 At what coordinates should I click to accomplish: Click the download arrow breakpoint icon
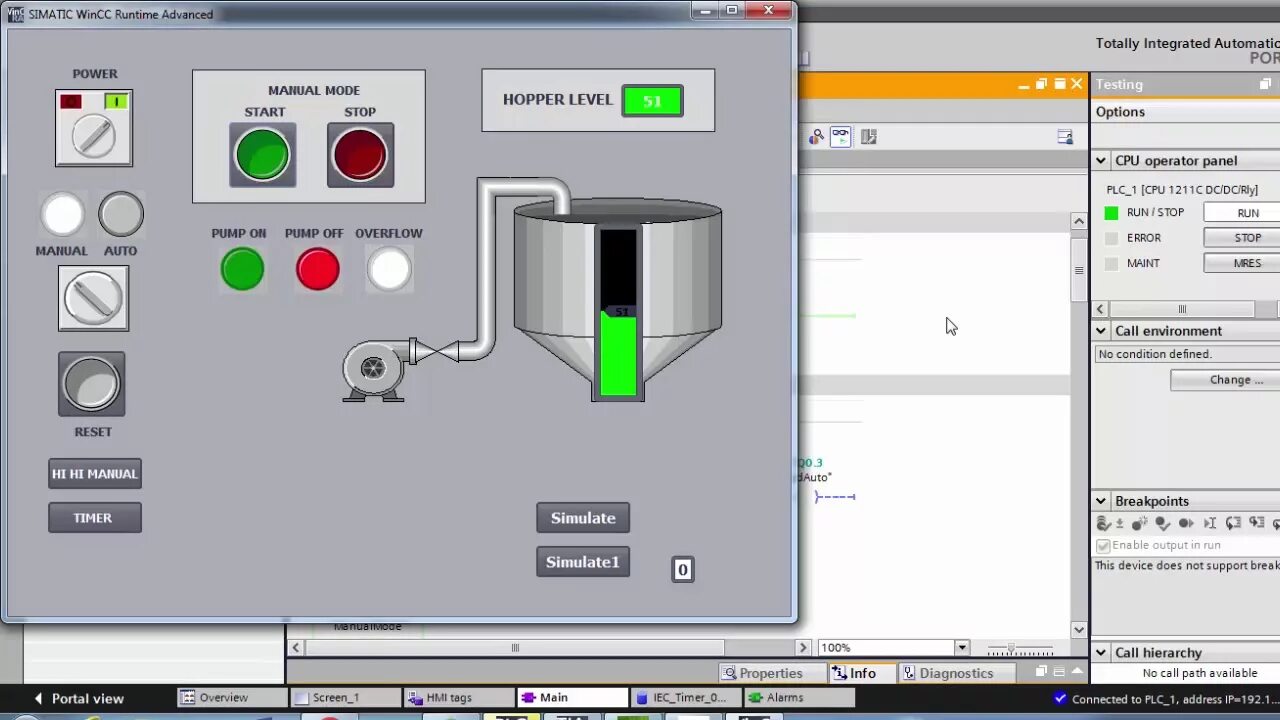[x=1119, y=523]
